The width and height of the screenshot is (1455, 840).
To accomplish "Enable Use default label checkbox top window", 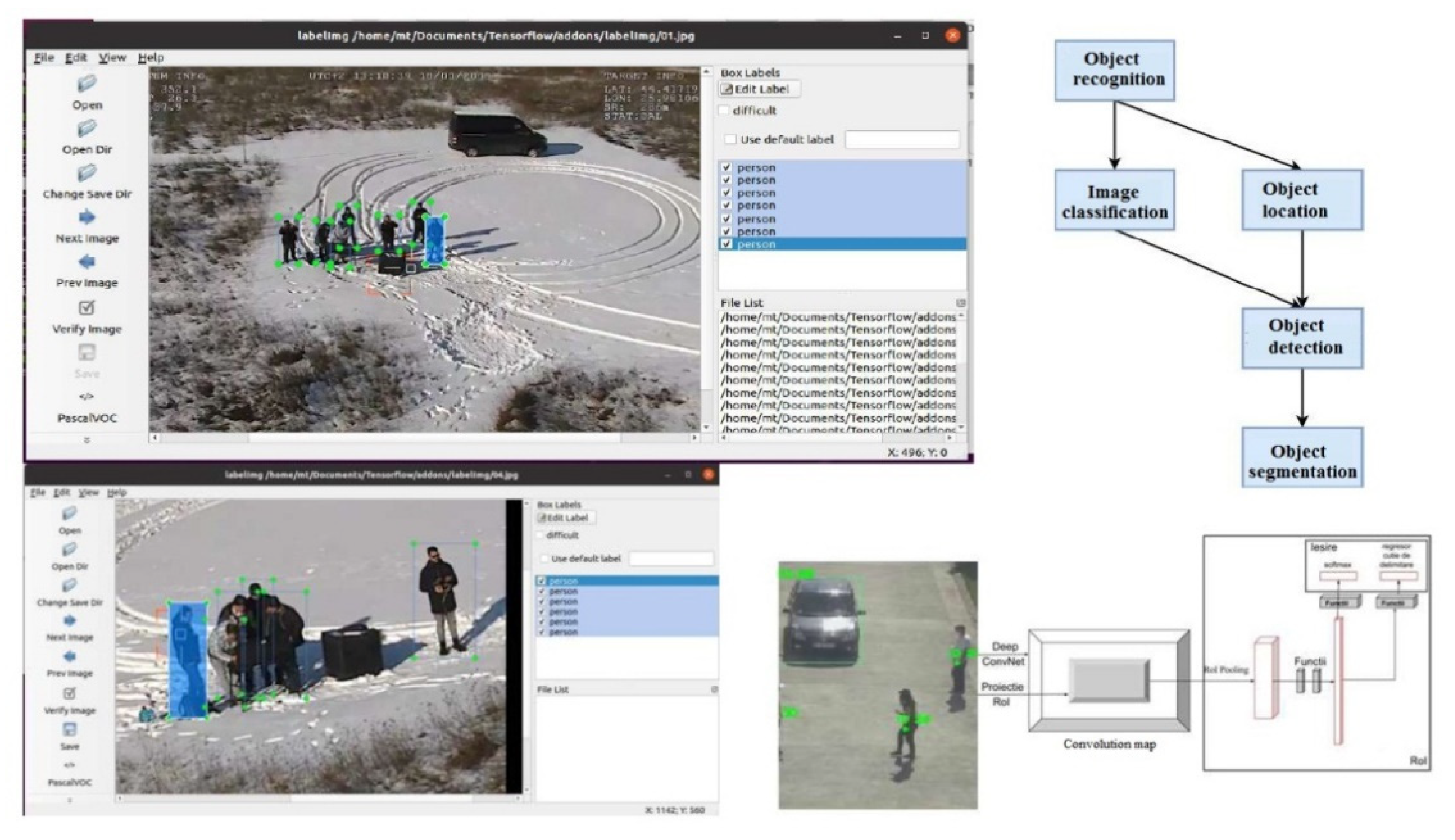I will coord(731,140).
